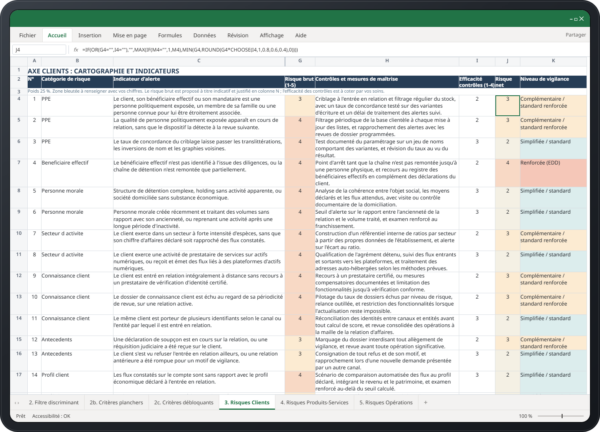Open the Aide tab
This screenshot has height=432, width=600.
point(300,35)
